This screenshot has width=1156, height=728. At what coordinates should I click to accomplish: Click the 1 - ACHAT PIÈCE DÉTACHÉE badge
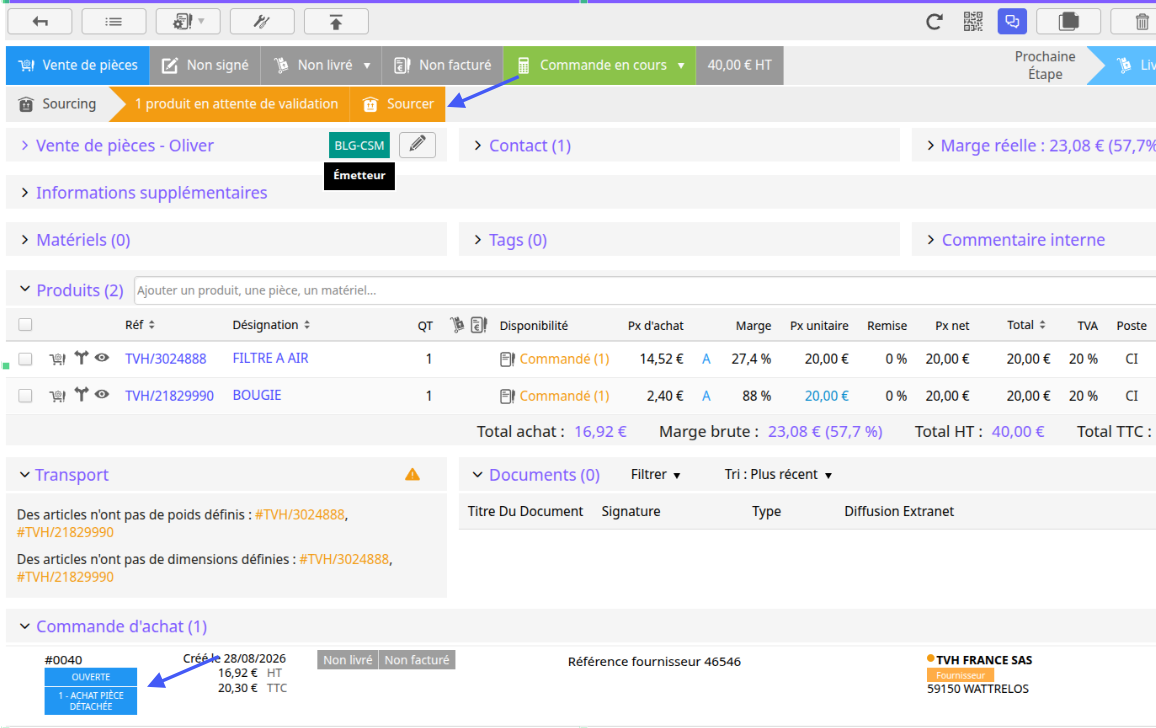point(91,701)
